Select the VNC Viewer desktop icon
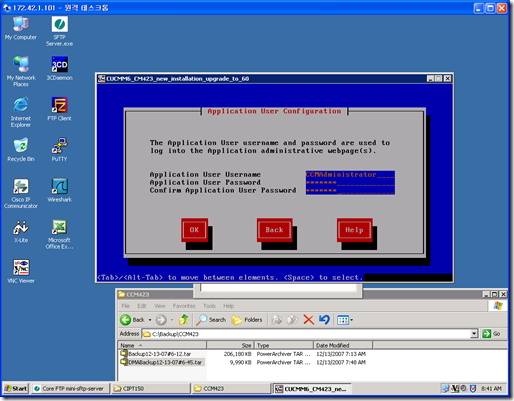The image size is (514, 401). tap(21, 272)
